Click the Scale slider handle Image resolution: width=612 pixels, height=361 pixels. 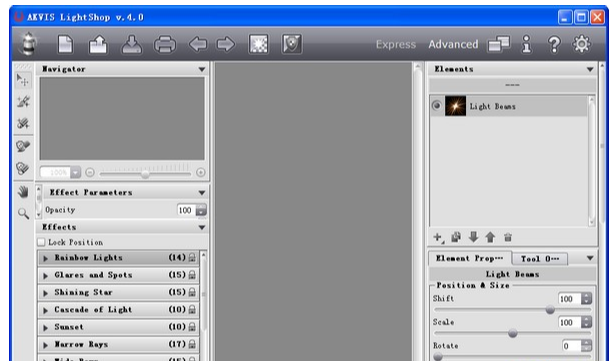[513, 333]
